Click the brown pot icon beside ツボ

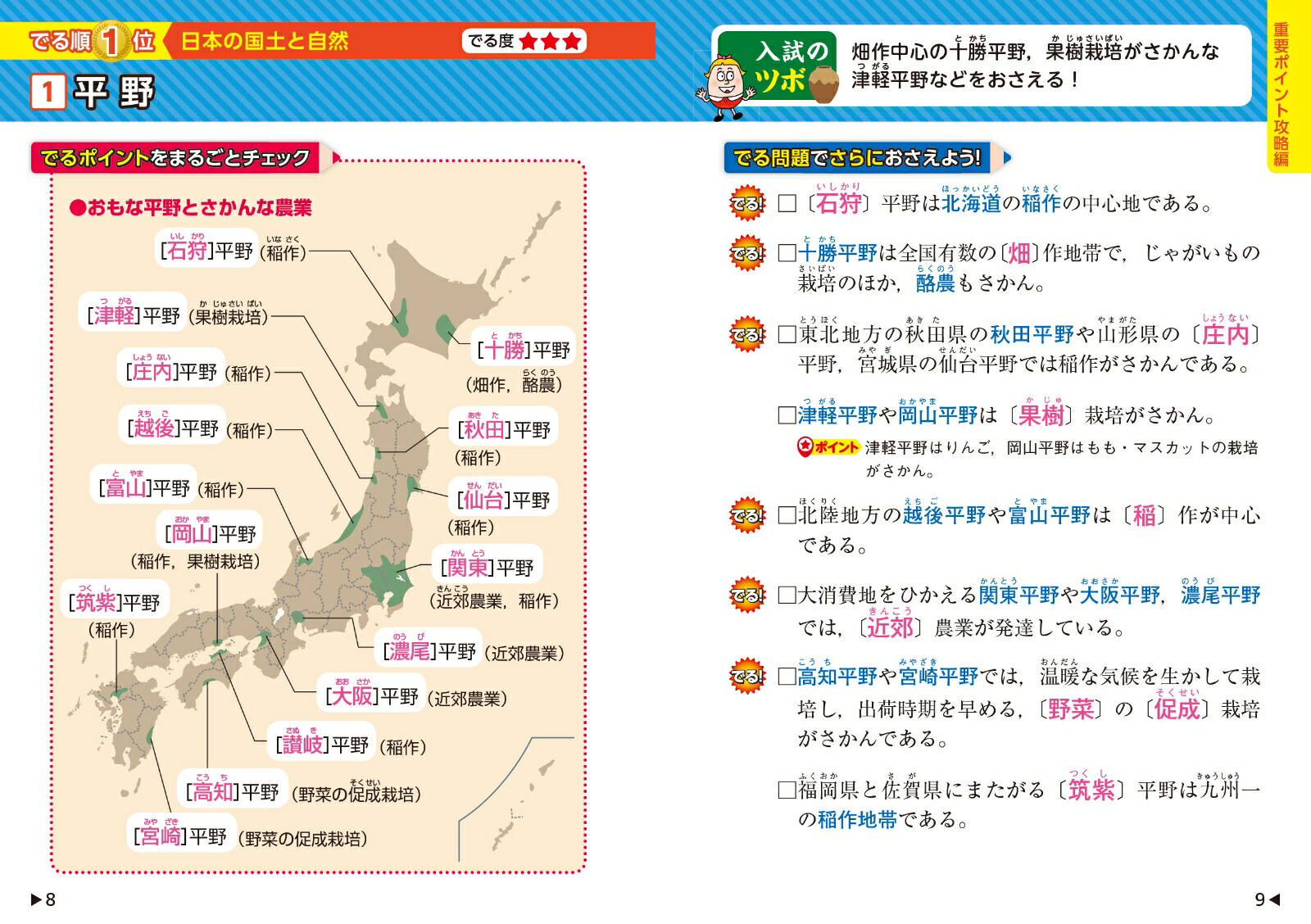[822, 84]
